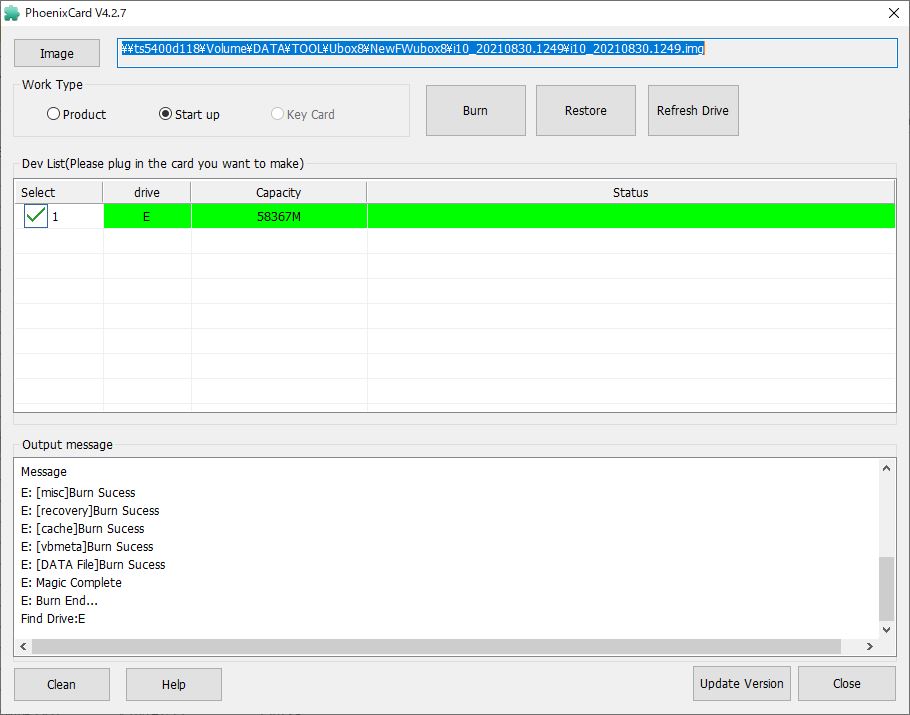Image resolution: width=910 pixels, height=715 pixels.
Task: Select the '[cache]Burn Sucess' message line
Action: click(x=82, y=529)
